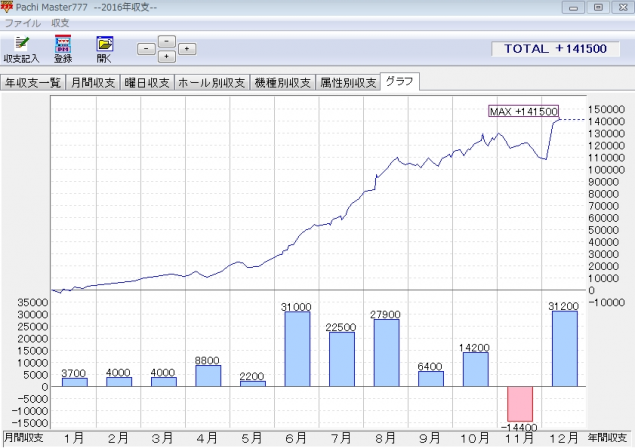This screenshot has width=635, height=448.
Task: Click the June bar labeled 31000
Action: (297, 349)
